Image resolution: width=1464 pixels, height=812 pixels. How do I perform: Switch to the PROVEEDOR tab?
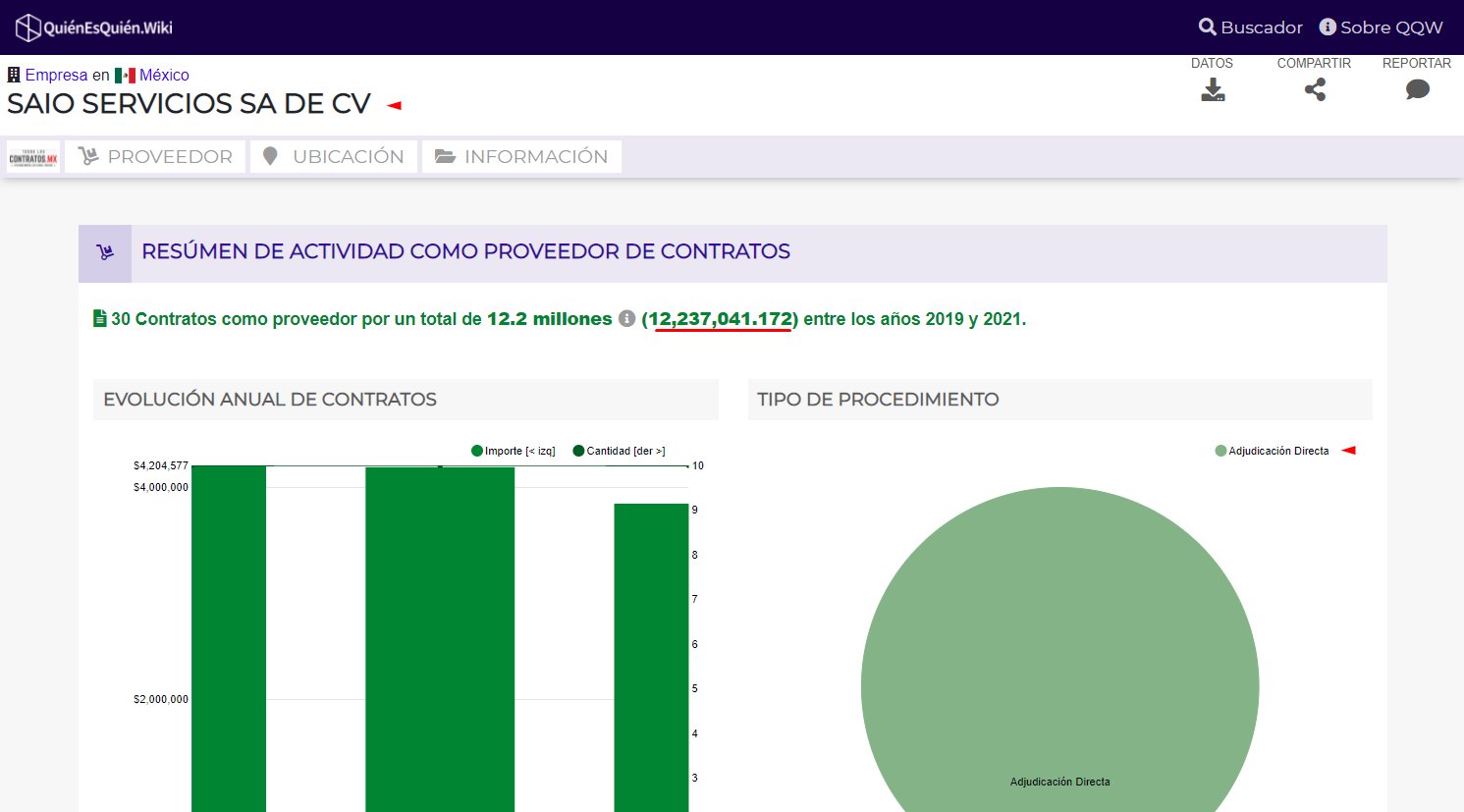[x=155, y=157]
